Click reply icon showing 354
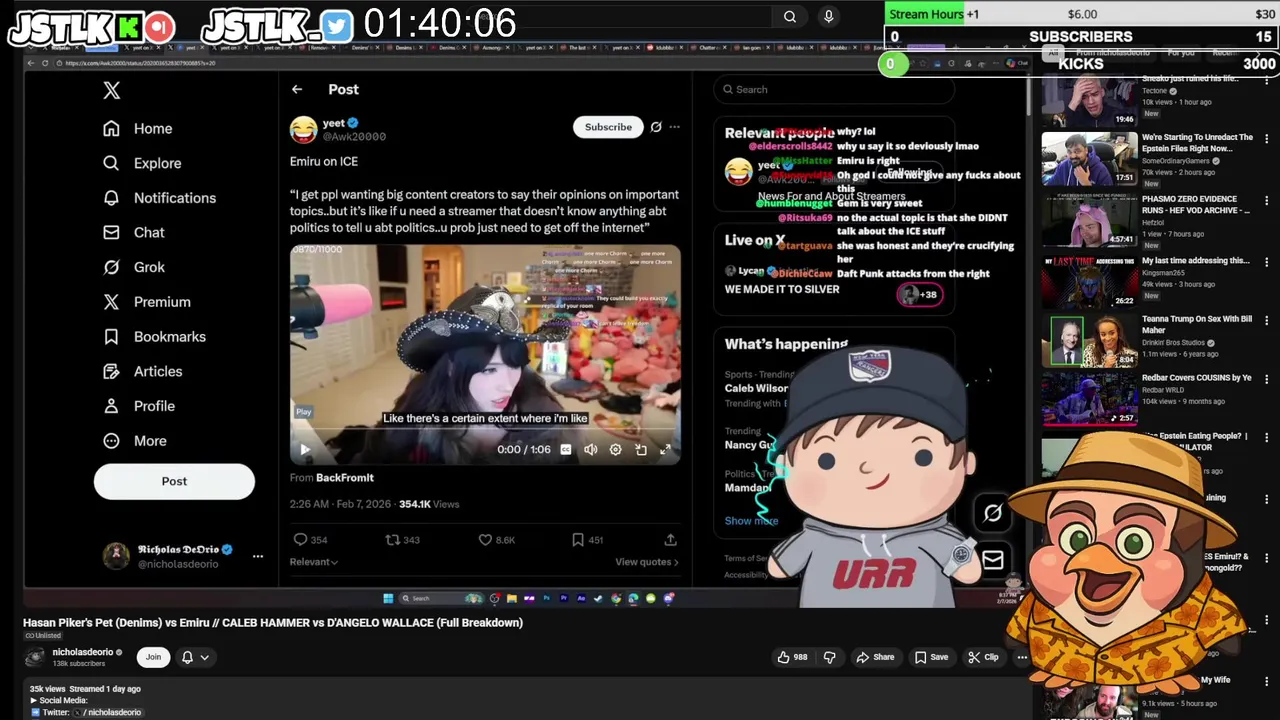This screenshot has width=1280, height=720. click(x=301, y=540)
